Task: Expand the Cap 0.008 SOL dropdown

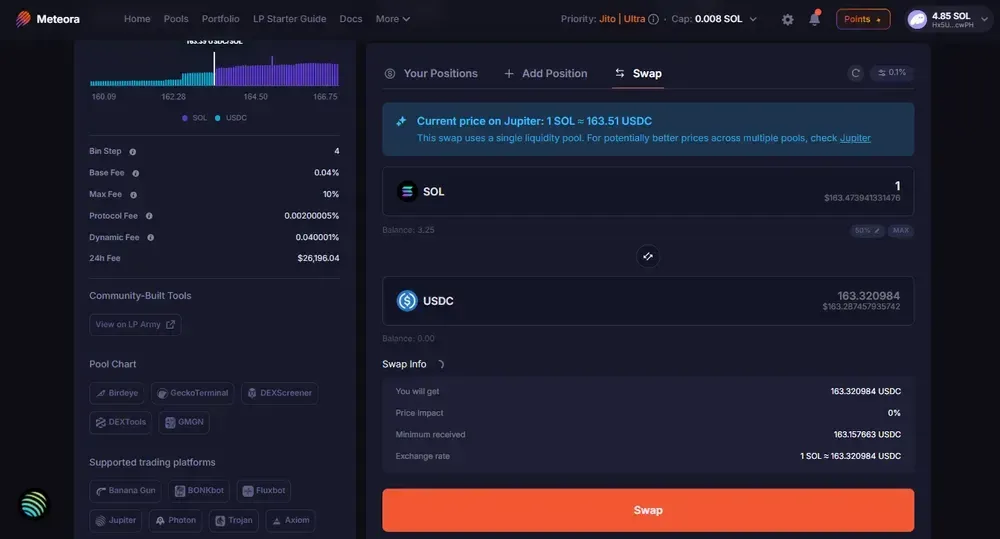Action: (x=714, y=19)
